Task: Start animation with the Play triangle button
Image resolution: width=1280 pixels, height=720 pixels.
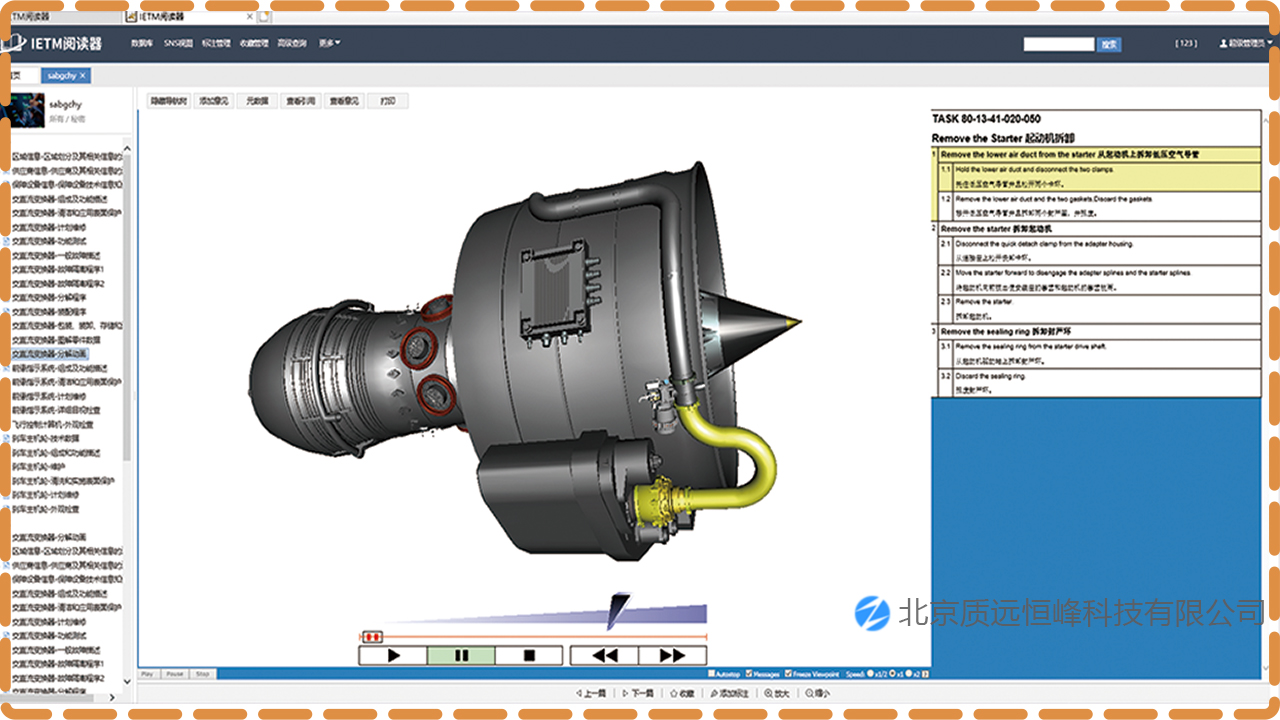Action: (x=393, y=656)
